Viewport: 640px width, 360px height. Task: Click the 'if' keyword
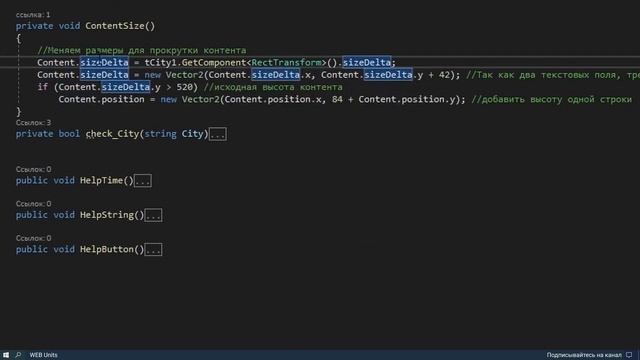(x=42, y=87)
